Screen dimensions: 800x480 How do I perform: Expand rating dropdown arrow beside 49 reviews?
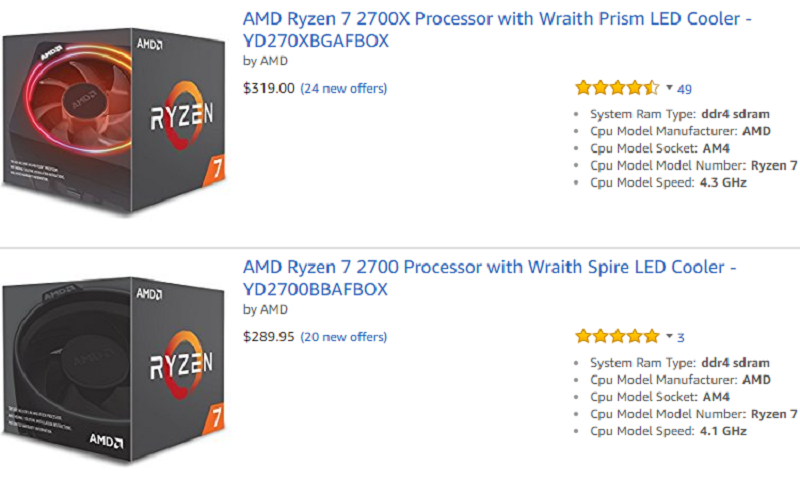[669, 88]
